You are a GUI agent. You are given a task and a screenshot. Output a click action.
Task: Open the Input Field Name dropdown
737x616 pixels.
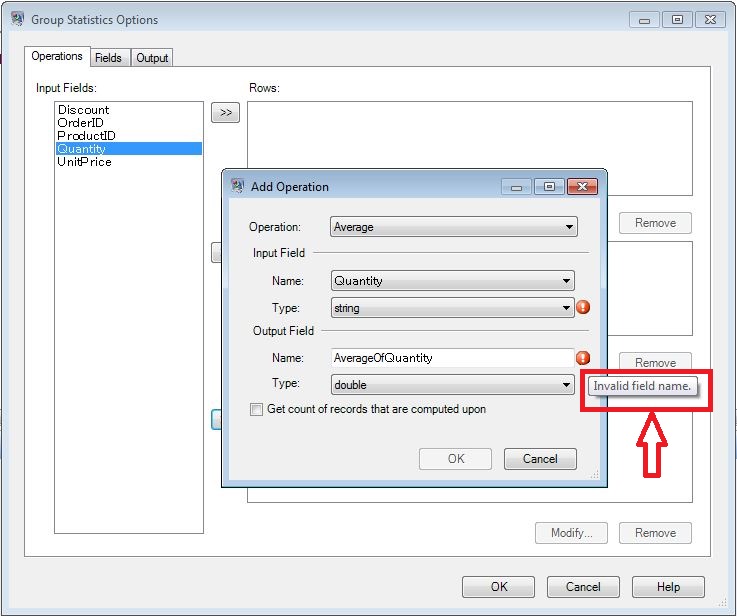[x=452, y=281]
